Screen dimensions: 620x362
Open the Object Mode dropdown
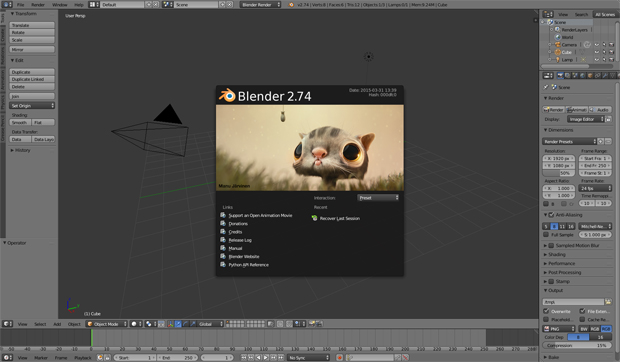point(107,324)
